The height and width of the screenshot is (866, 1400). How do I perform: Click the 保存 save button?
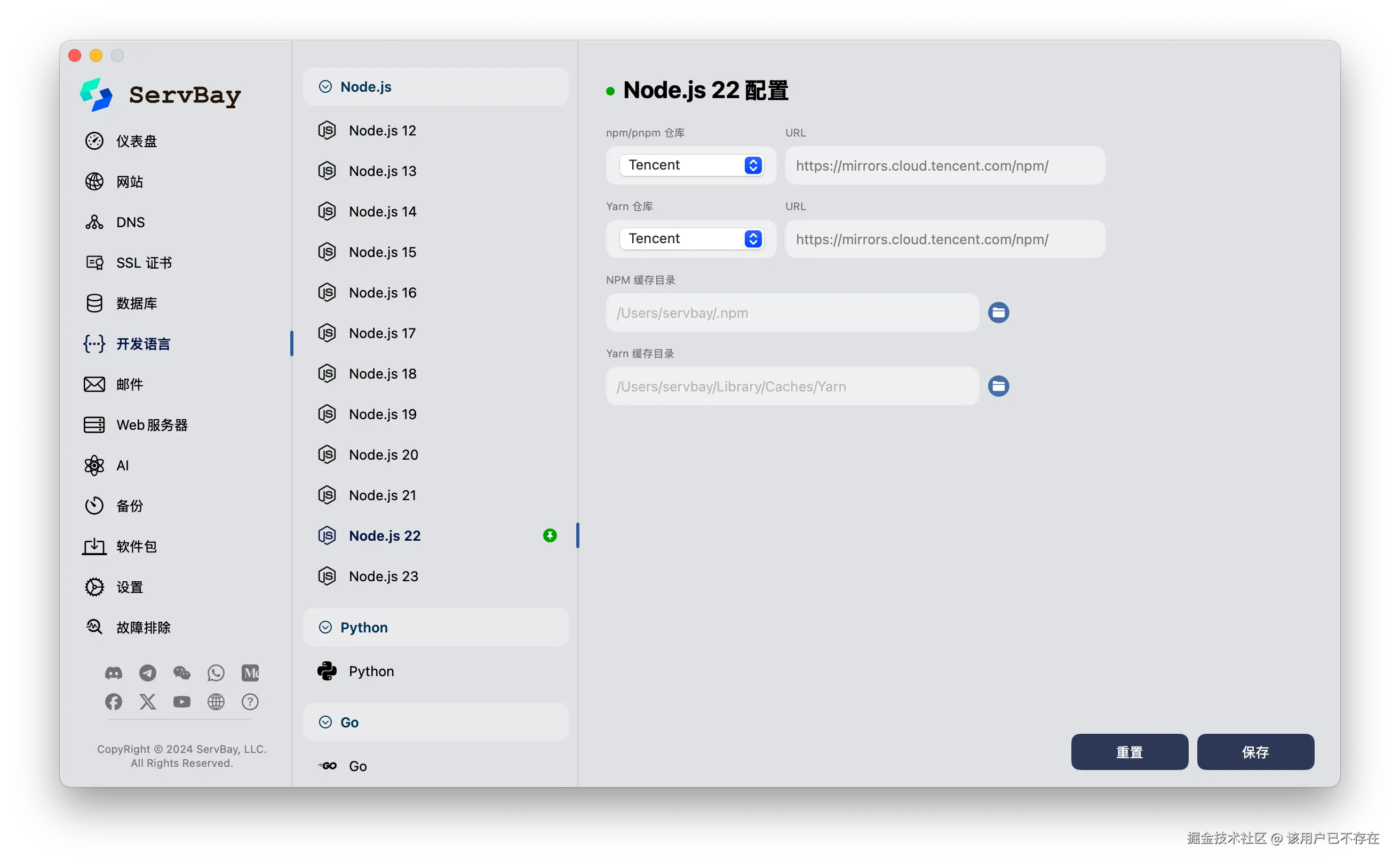pyautogui.click(x=1255, y=751)
